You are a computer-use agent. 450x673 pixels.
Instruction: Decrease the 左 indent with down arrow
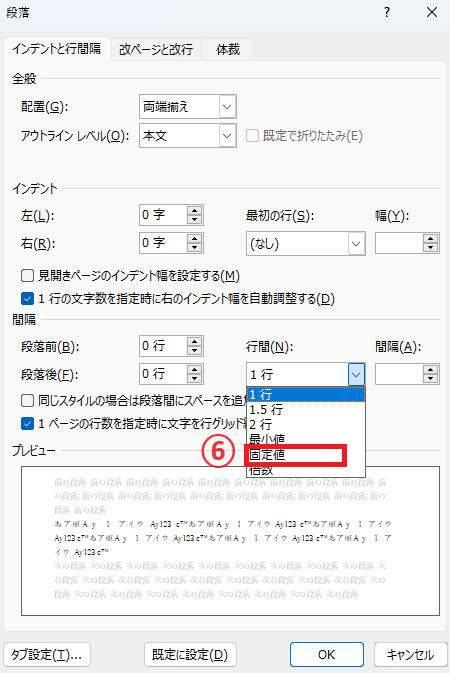point(195,219)
